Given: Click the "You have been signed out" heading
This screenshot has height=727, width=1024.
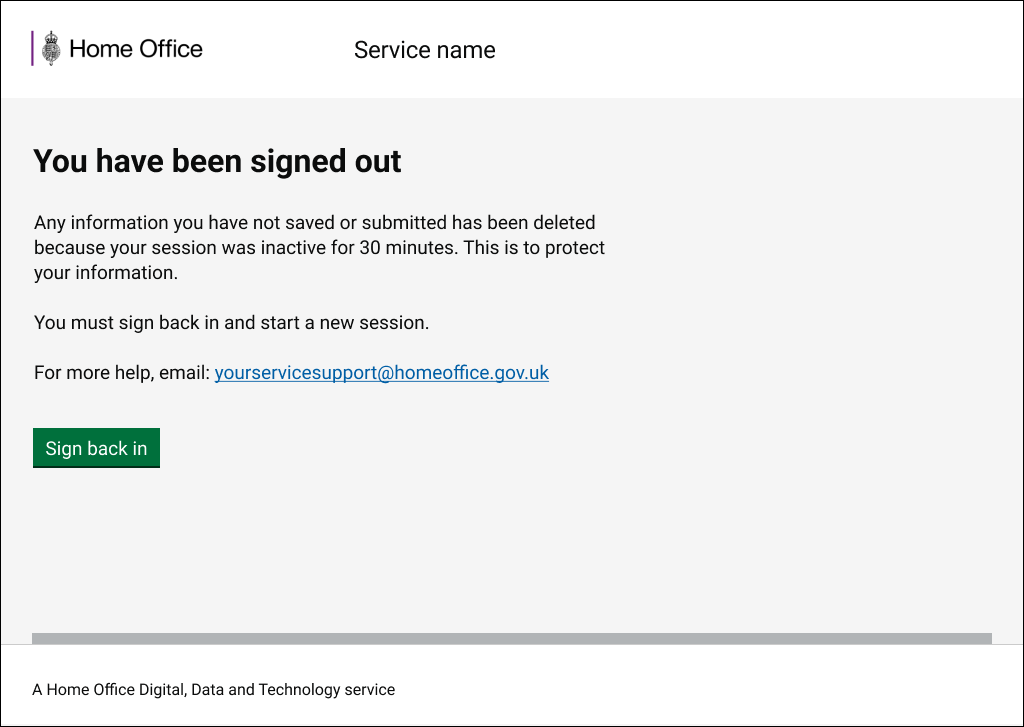Looking at the screenshot, I should pos(217,161).
